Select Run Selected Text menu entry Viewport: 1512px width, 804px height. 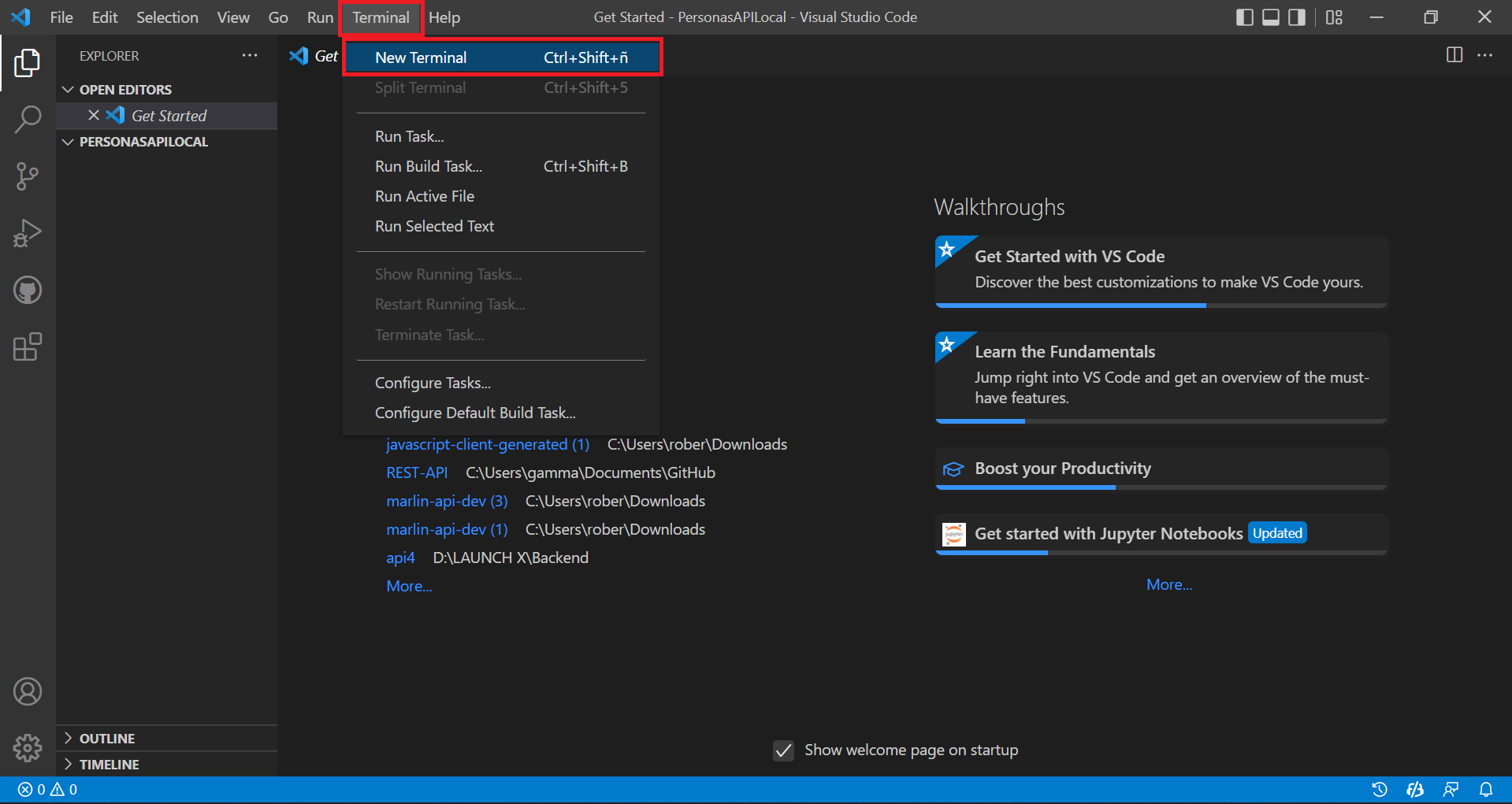pyautogui.click(x=501, y=226)
